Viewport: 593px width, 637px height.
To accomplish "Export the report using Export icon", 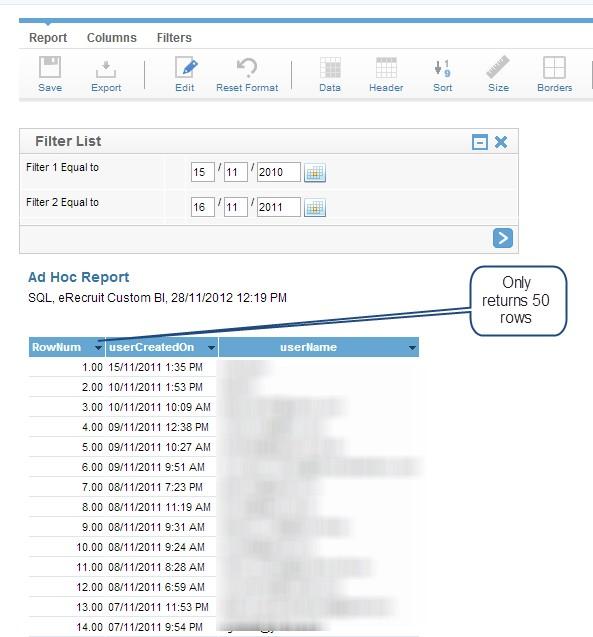I will click(106, 69).
